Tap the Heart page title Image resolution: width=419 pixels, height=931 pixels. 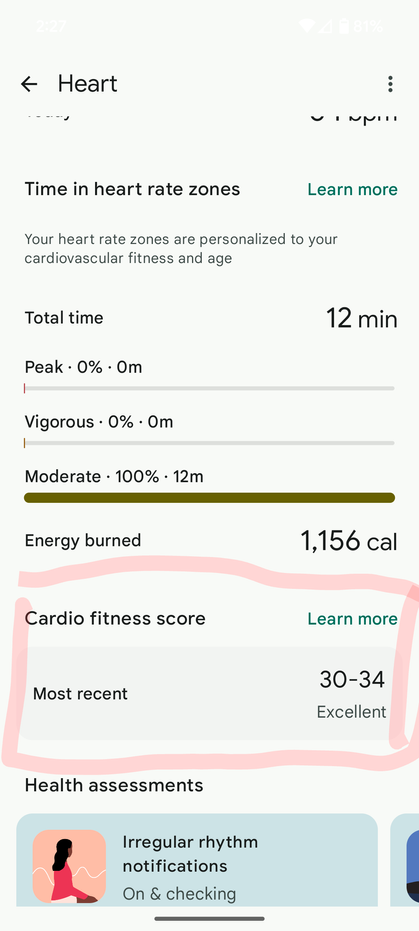[x=88, y=84]
